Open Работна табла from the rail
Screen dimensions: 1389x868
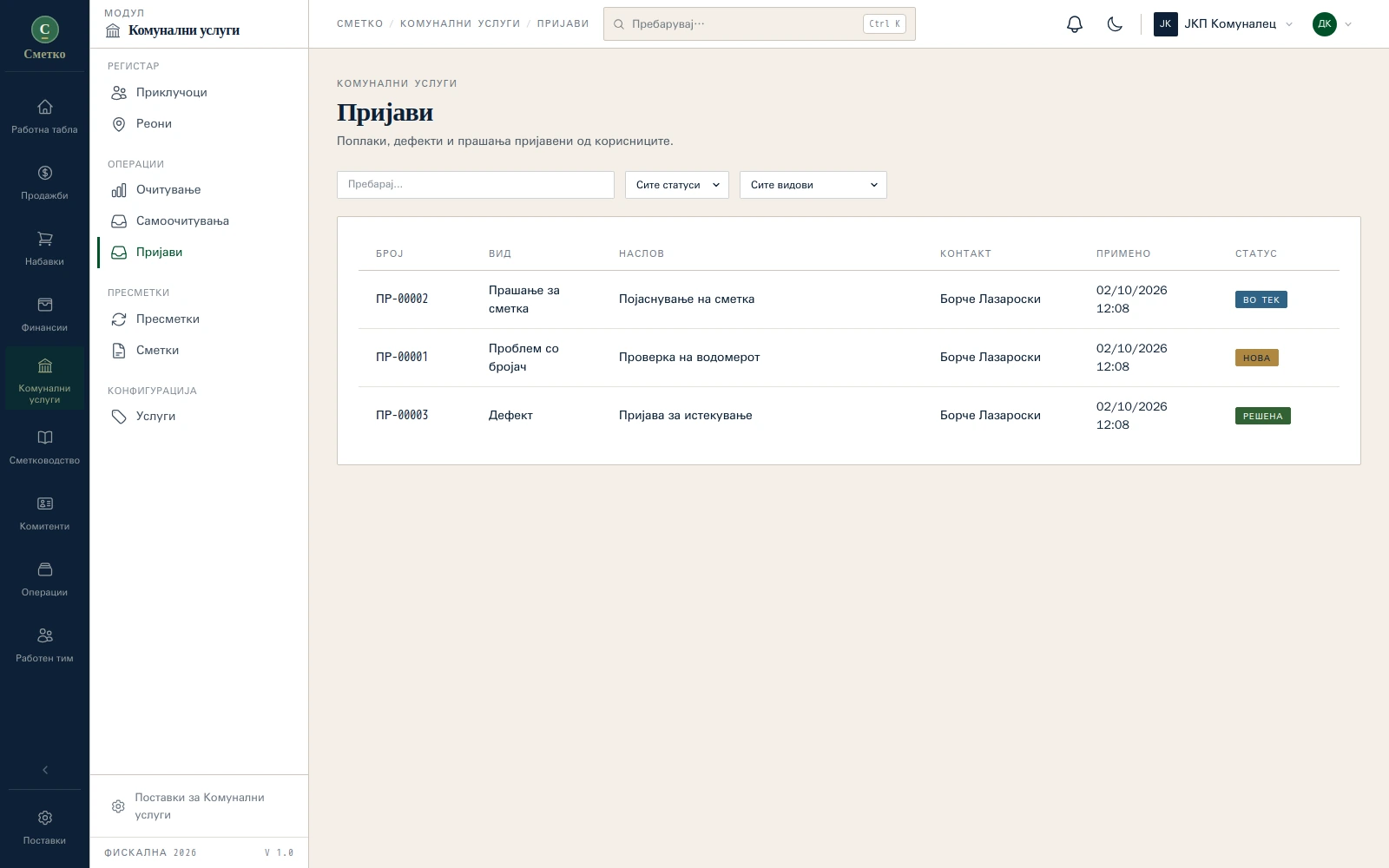(x=45, y=116)
